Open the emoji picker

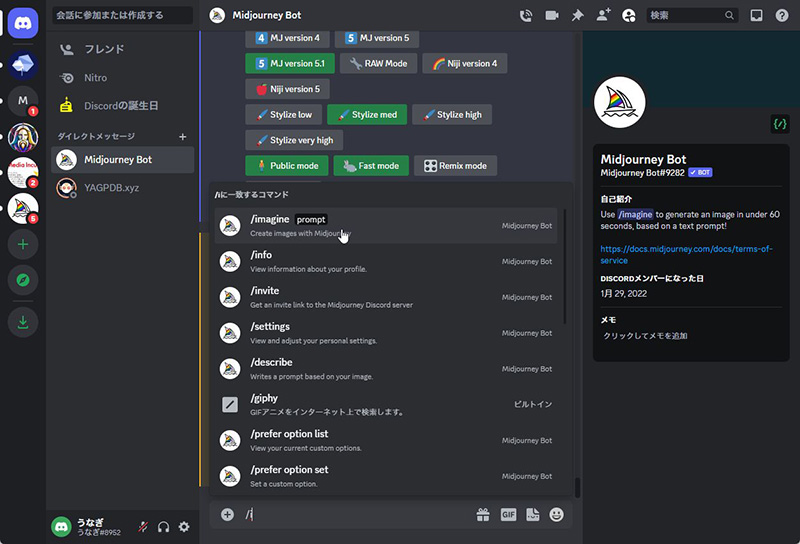click(x=557, y=515)
